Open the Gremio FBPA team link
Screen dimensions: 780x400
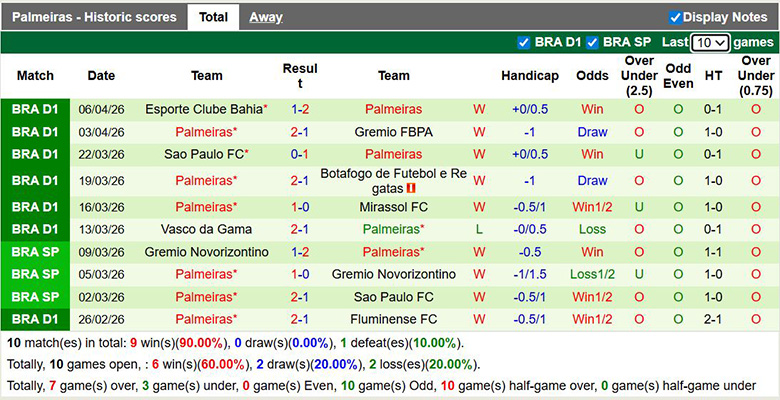(x=393, y=132)
